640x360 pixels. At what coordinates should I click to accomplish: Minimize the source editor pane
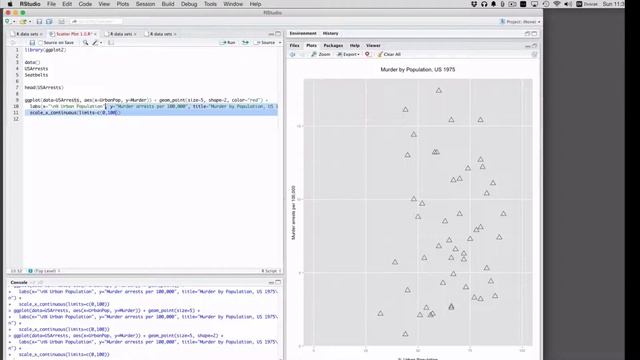(x=271, y=34)
